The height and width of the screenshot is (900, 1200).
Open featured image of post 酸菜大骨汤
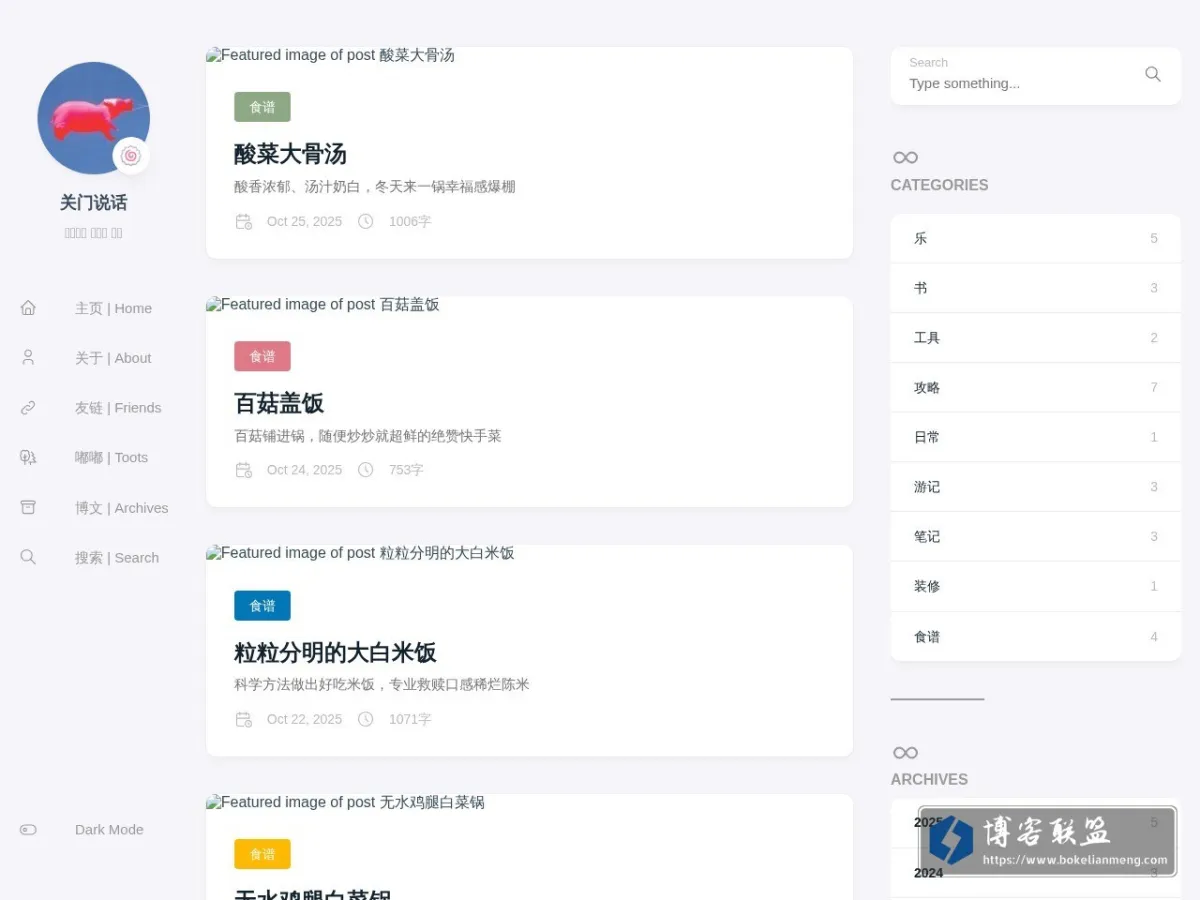330,55
